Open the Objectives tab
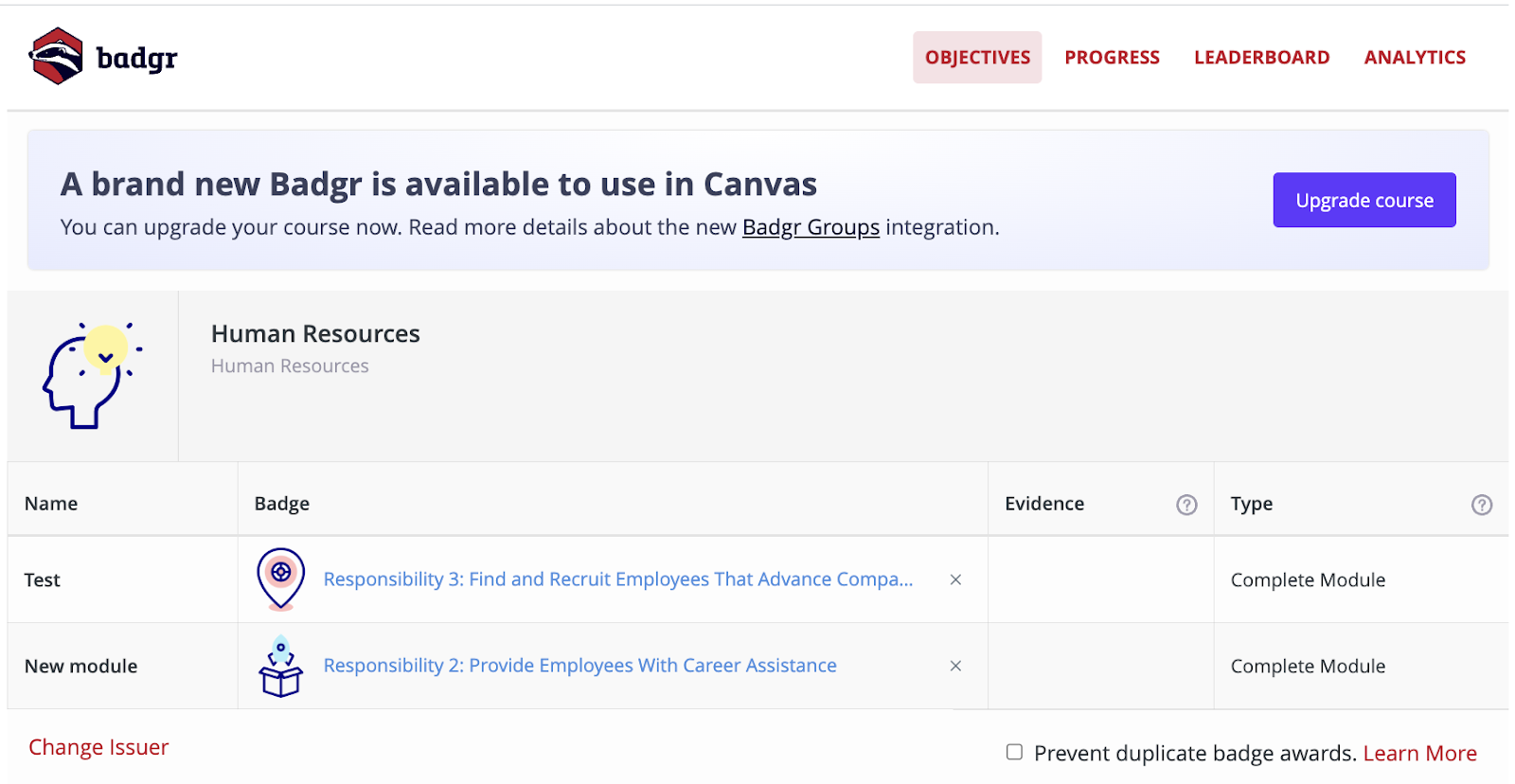Viewport: 1515px width, 784px height. (x=977, y=58)
